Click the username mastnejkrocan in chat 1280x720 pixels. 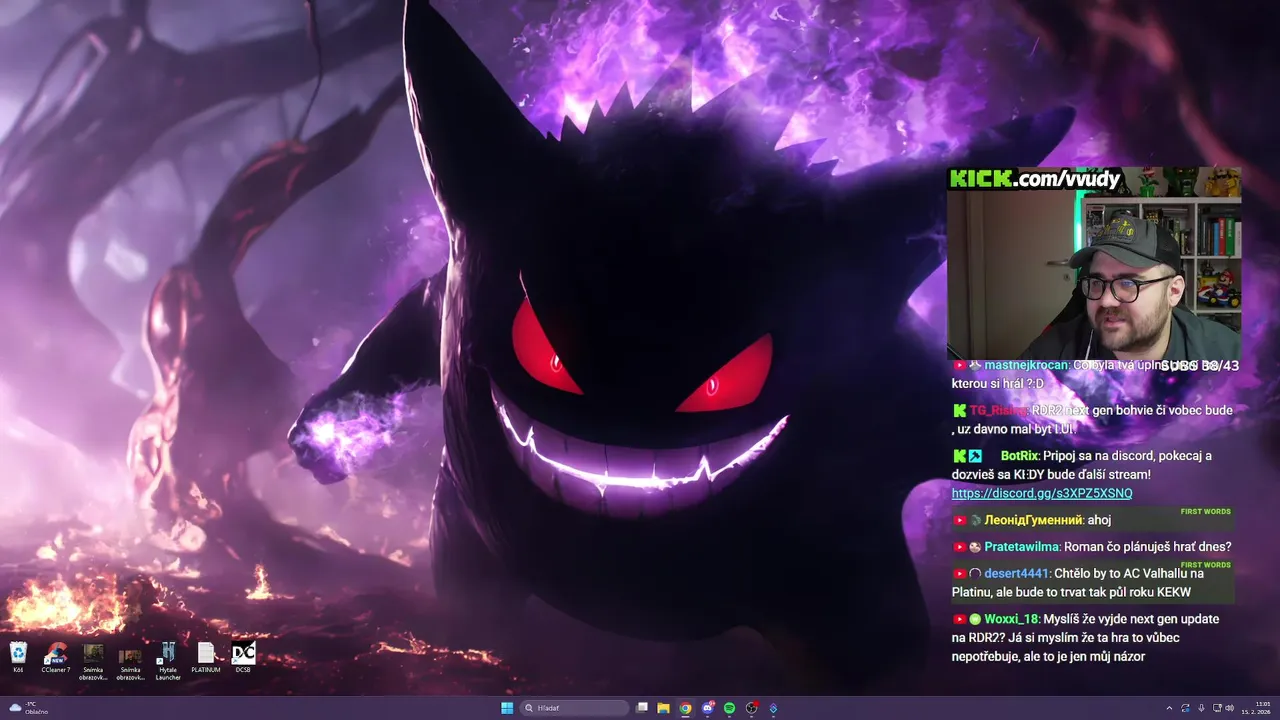1026,366
